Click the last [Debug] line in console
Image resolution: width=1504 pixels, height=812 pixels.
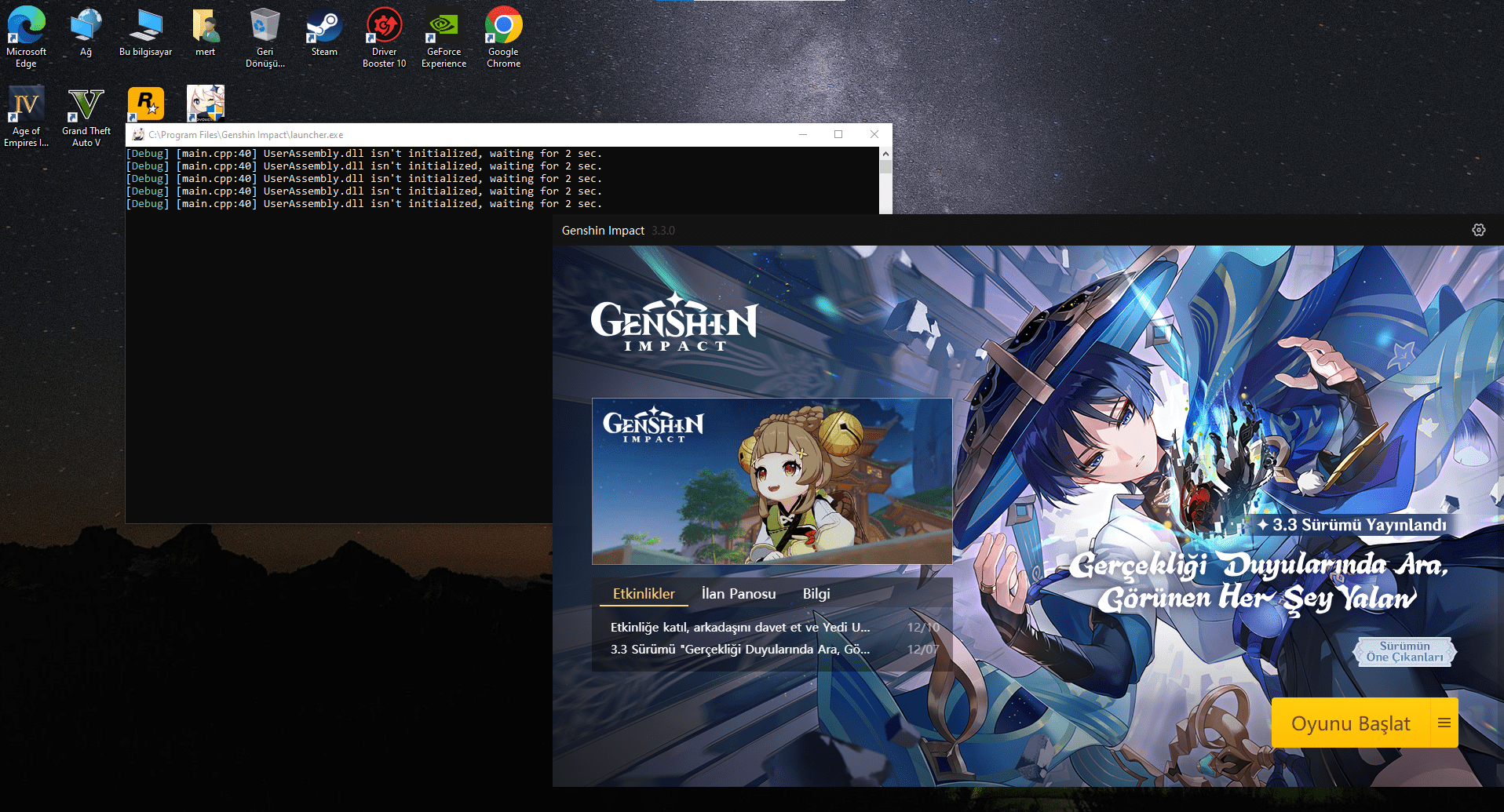point(364,204)
